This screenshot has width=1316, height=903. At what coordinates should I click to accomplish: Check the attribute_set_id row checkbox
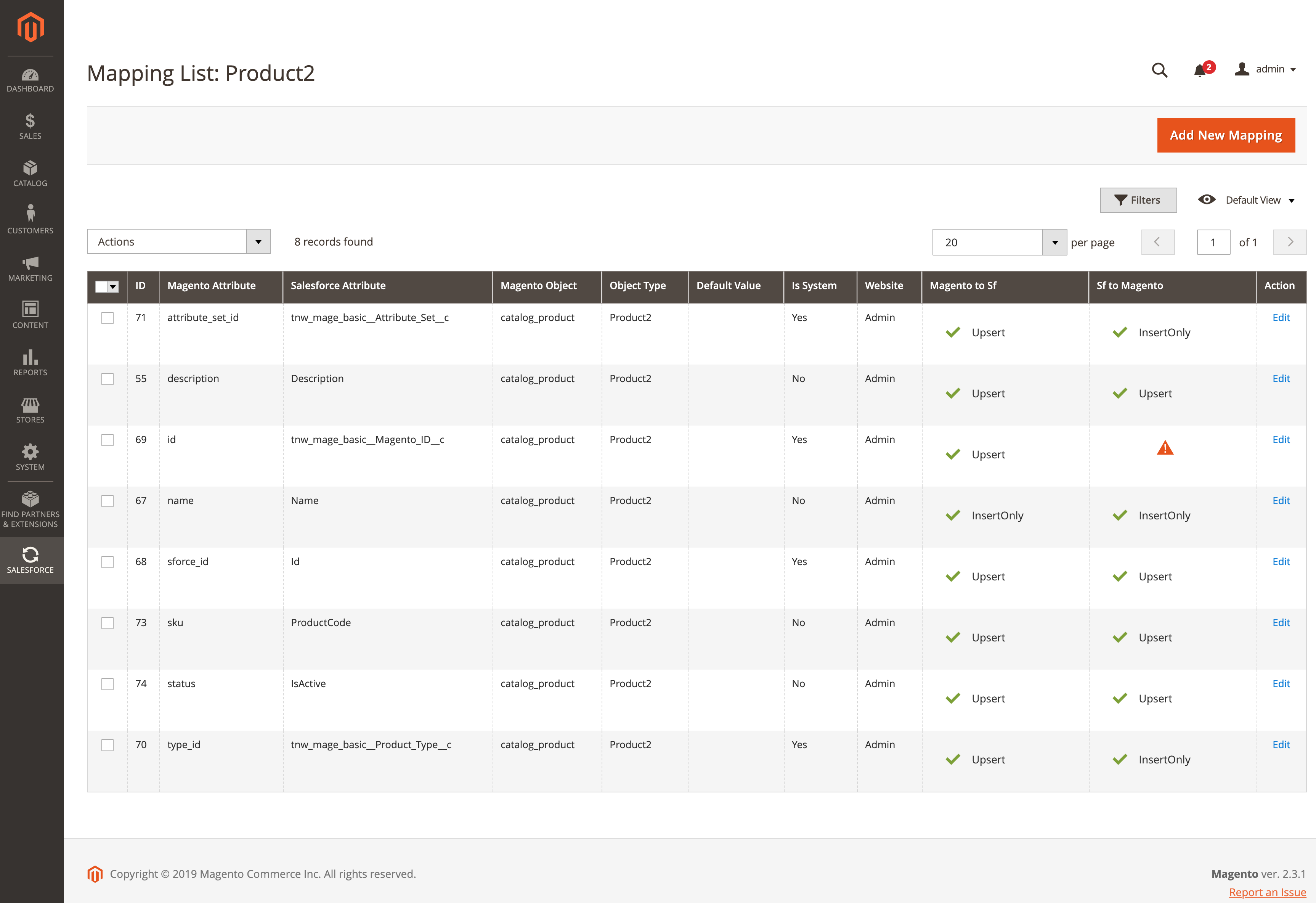pyautogui.click(x=108, y=318)
